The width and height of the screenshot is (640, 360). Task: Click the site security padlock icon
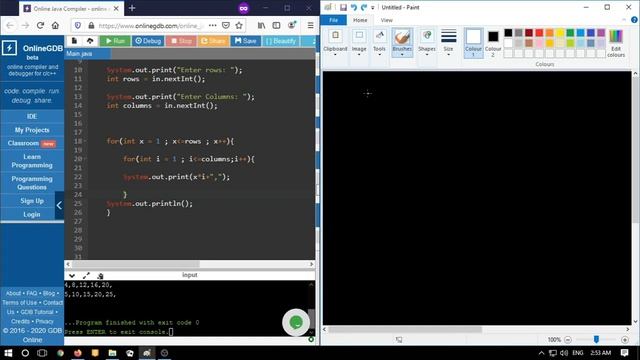[x=91, y=25]
